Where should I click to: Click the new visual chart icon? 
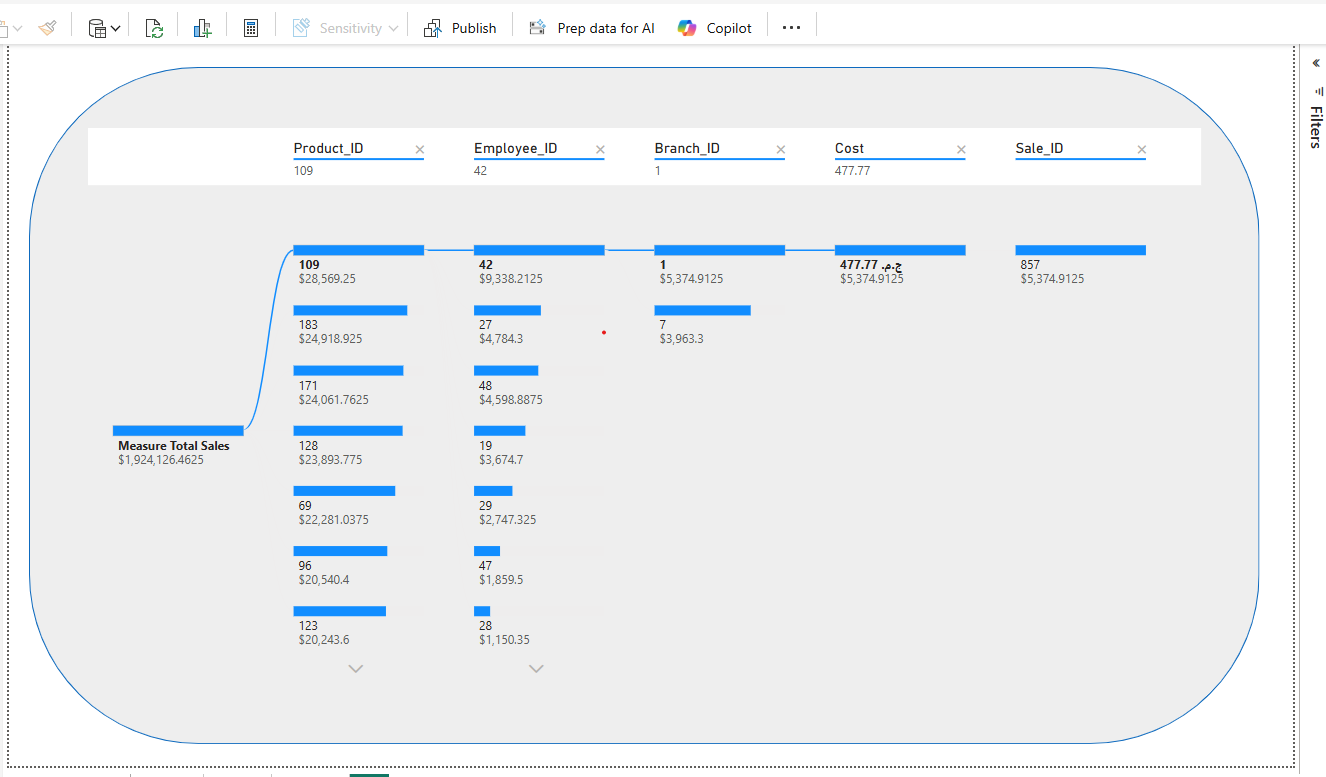click(202, 28)
